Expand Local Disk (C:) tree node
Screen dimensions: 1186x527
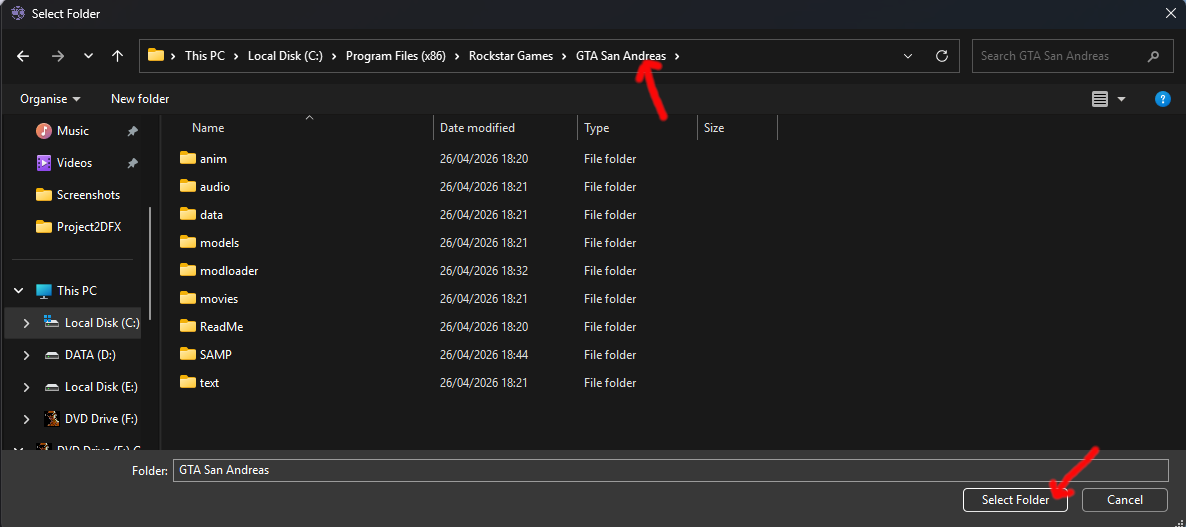point(26,323)
